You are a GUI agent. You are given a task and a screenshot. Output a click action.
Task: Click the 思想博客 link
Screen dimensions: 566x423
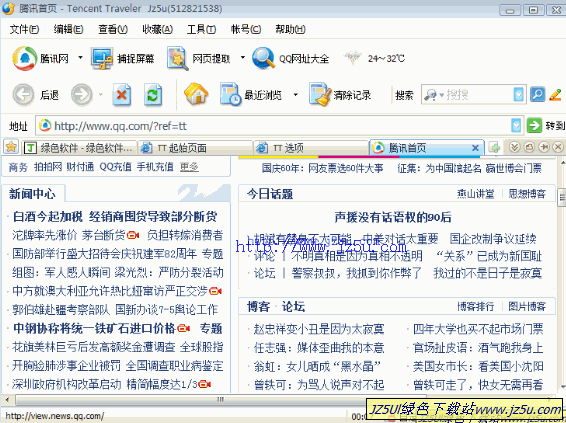[527, 194]
